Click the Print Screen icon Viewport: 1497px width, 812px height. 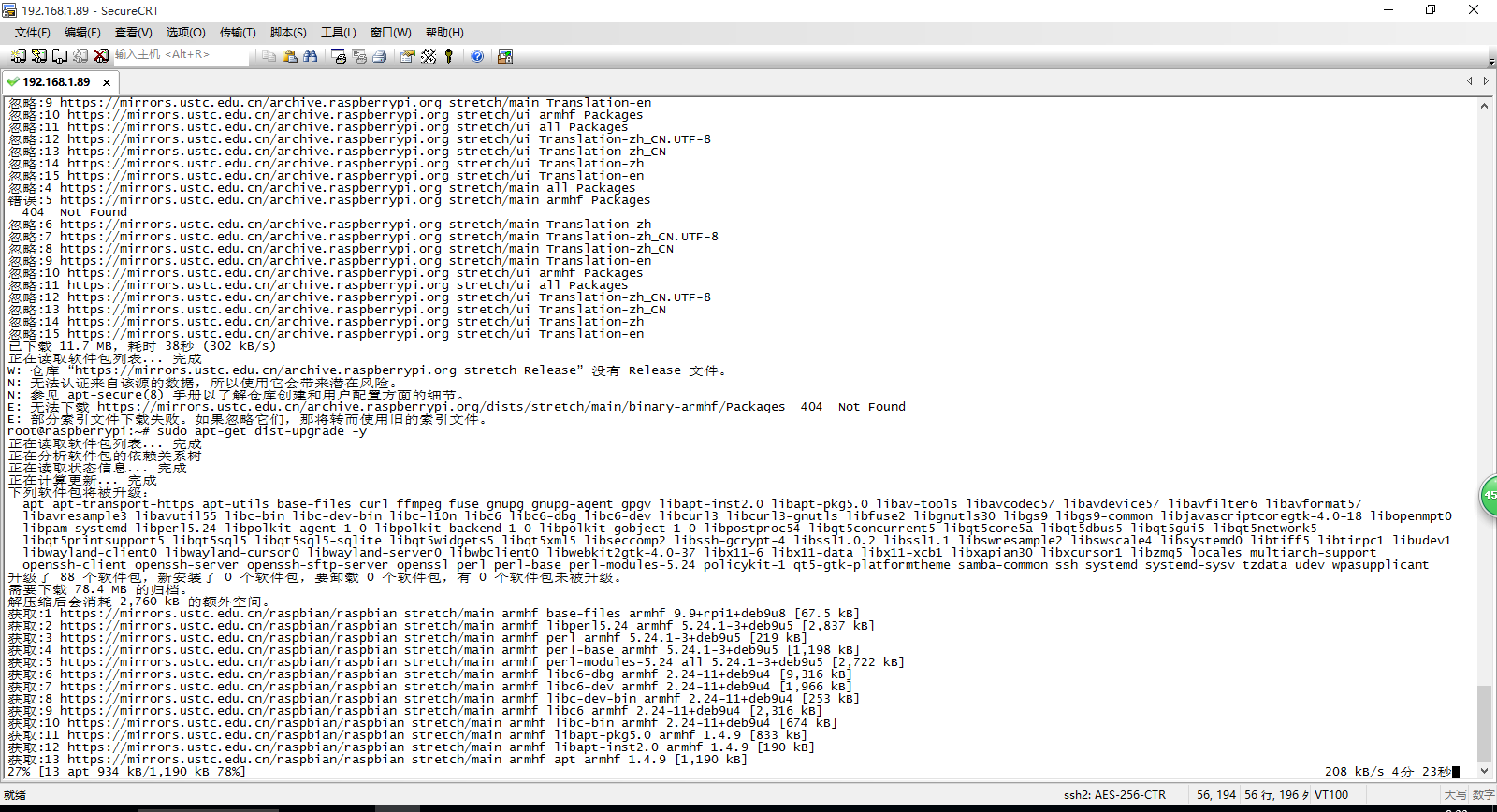(x=339, y=56)
